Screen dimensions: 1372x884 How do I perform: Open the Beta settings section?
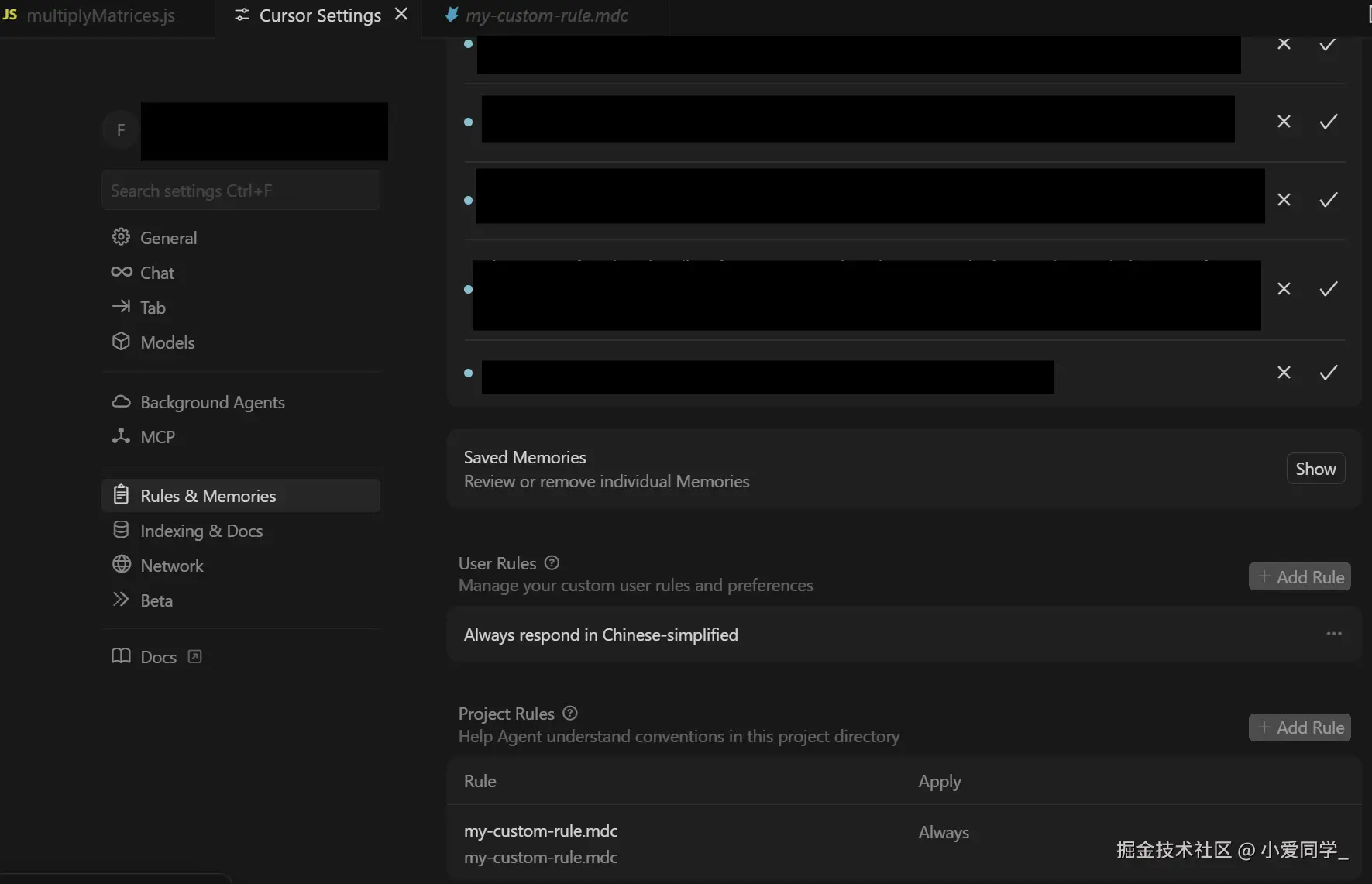click(x=241, y=600)
